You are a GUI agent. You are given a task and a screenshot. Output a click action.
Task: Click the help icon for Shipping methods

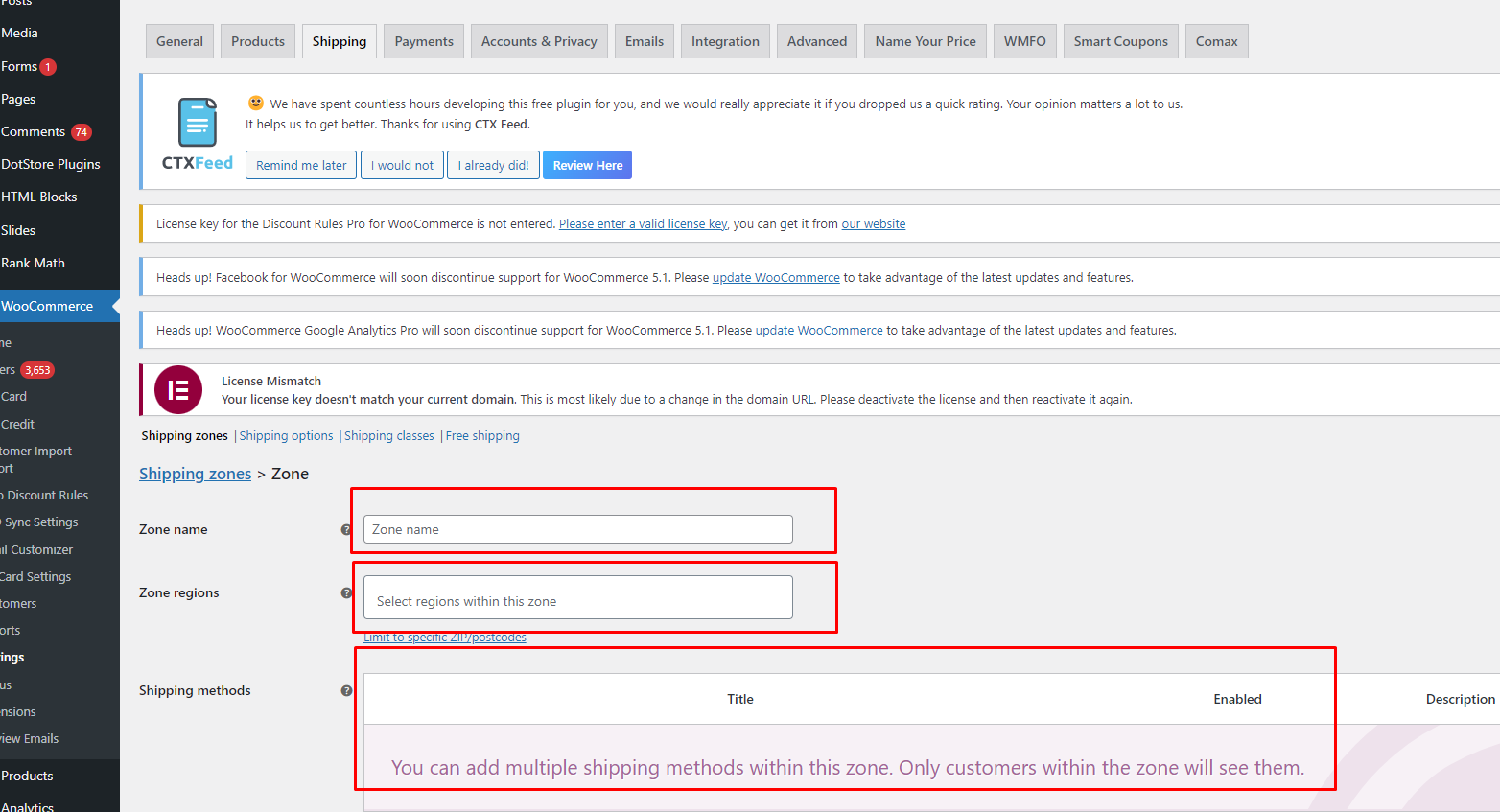[x=346, y=690]
